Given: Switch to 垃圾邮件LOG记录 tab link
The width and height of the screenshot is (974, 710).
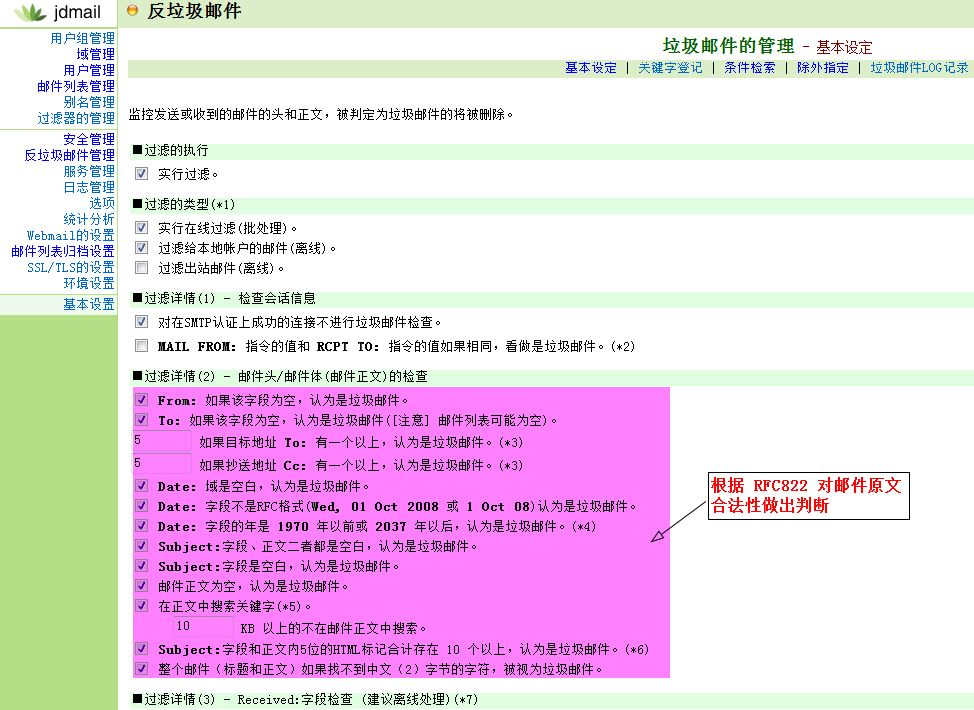Looking at the screenshot, I should tap(919, 68).
